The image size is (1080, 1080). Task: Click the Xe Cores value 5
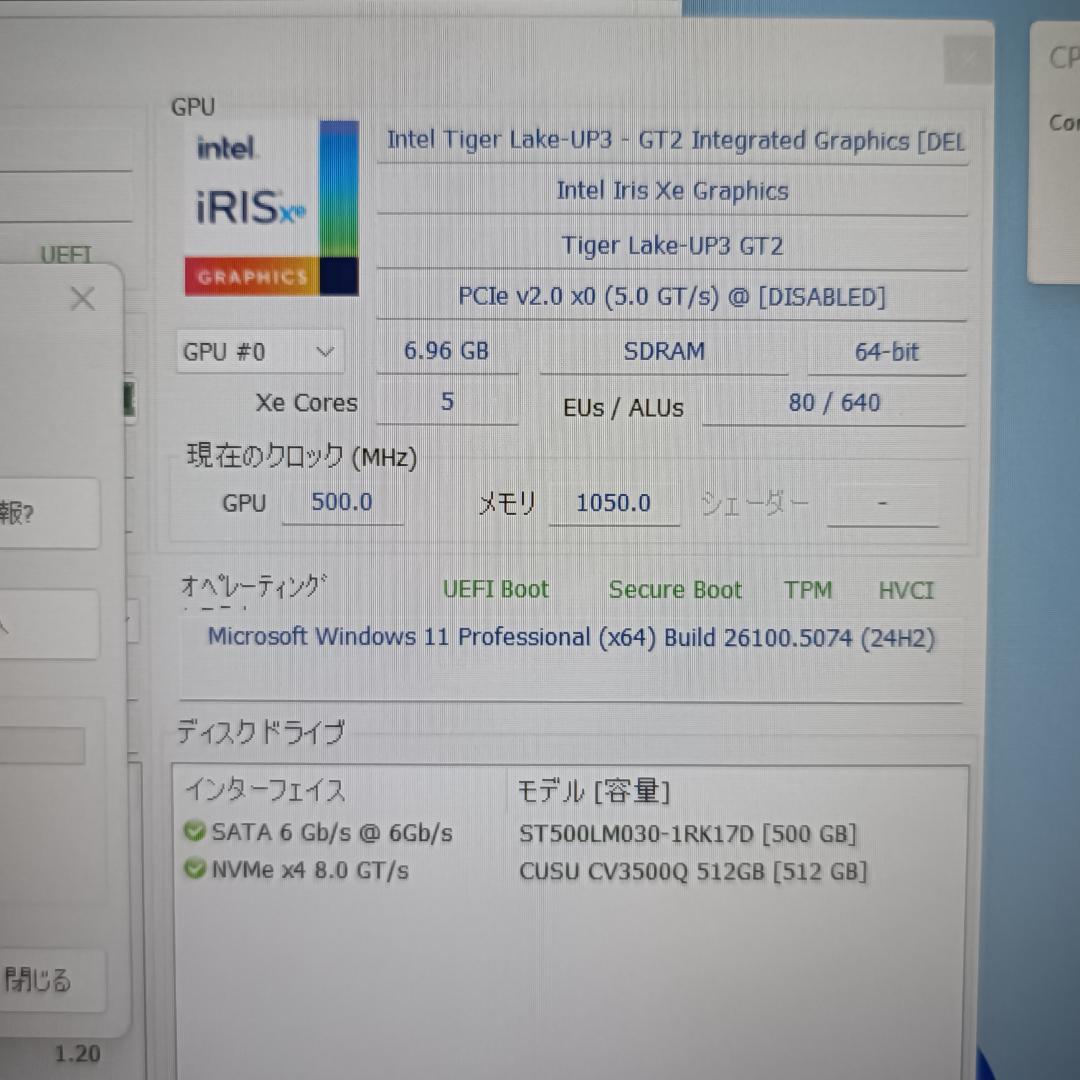coord(447,402)
